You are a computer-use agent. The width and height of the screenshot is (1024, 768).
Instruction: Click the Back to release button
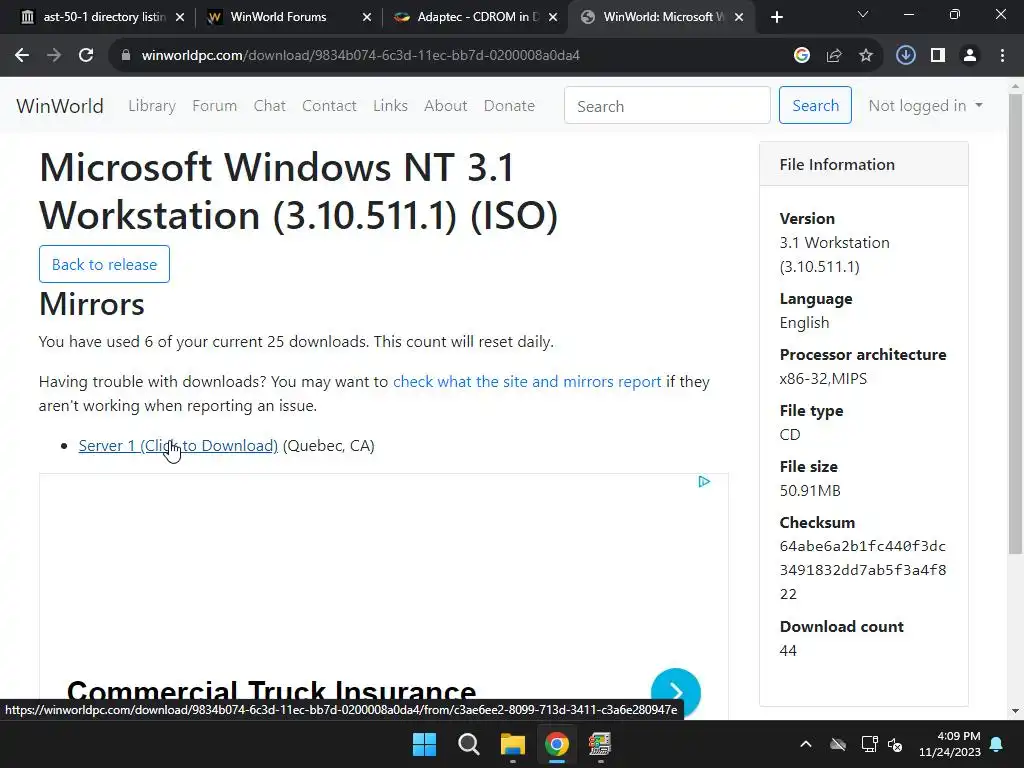[x=104, y=264]
